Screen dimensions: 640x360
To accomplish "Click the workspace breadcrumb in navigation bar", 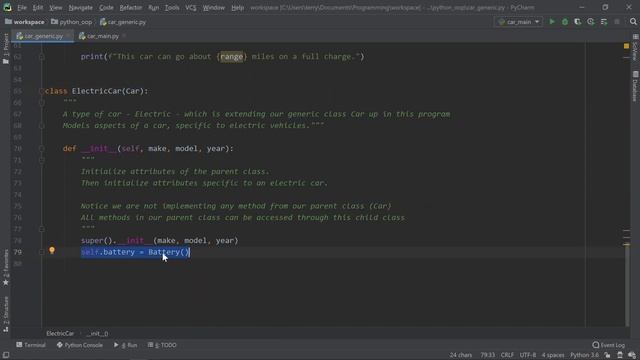I will (24, 22).
